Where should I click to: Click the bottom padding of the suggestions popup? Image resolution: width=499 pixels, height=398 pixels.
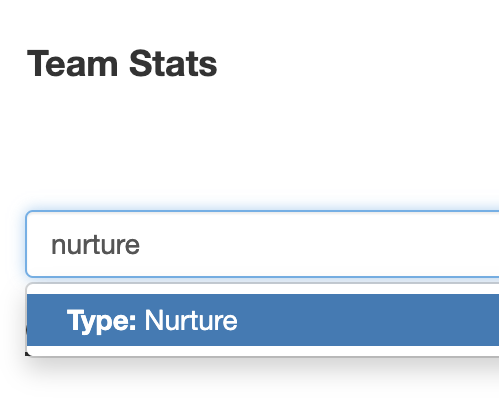[x=263, y=350]
